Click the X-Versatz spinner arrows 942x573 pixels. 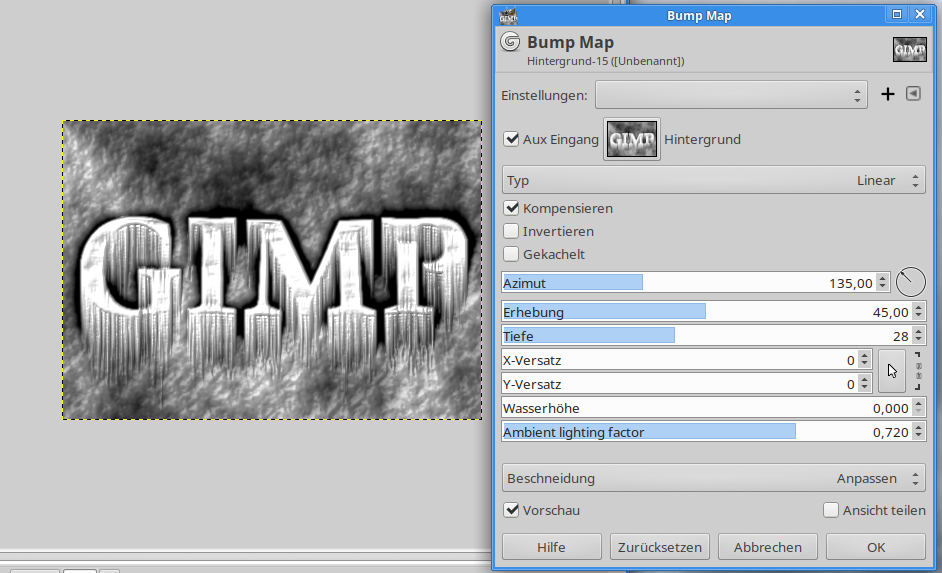click(x=864, y=360)
